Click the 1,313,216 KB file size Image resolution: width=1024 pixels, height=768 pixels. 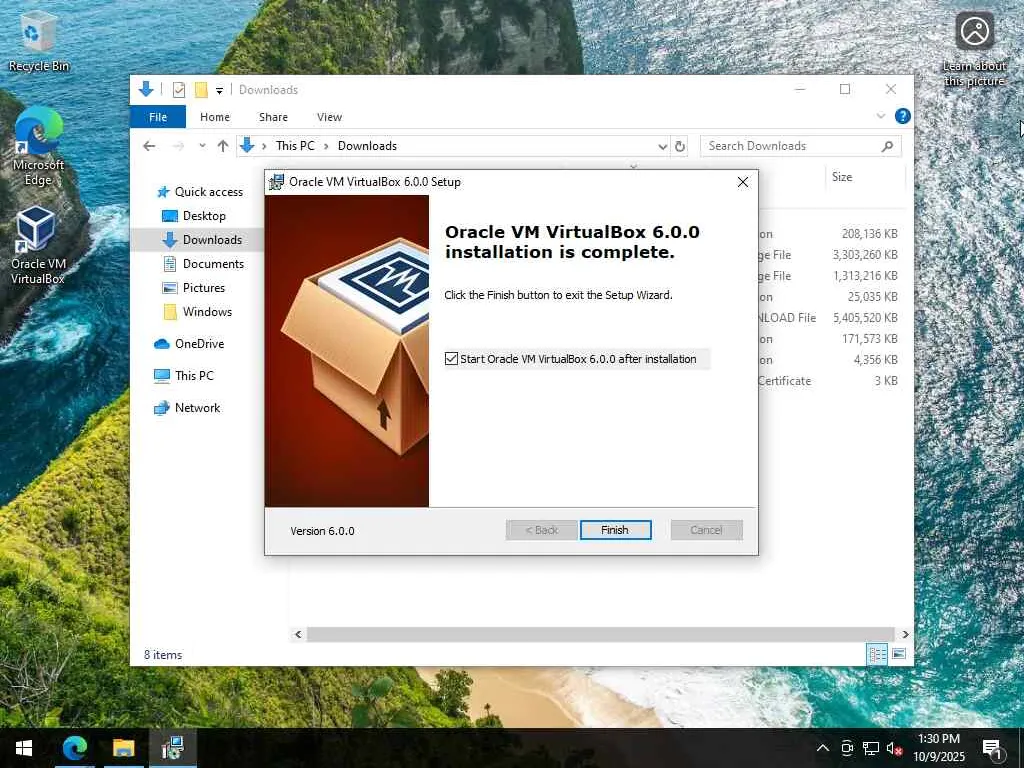pyautogui.click(x=865, y=276)
